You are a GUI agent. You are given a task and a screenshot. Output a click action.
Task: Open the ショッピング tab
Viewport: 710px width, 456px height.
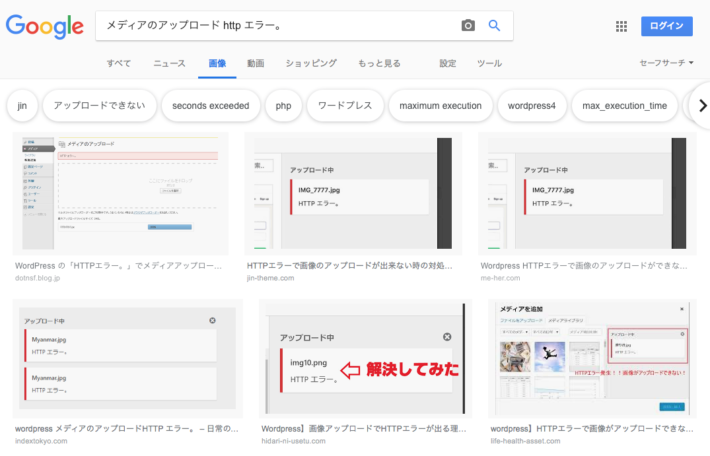[311, 63]
